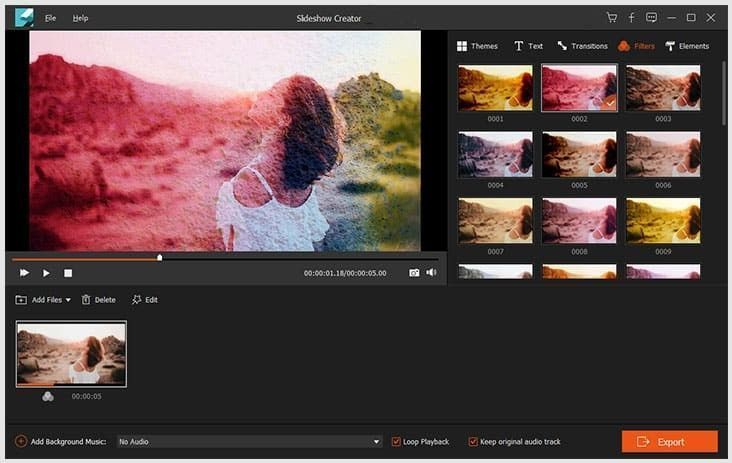732x463 pixels.
Task: Switch to the Transitions tab
Action: coord(582,46)
